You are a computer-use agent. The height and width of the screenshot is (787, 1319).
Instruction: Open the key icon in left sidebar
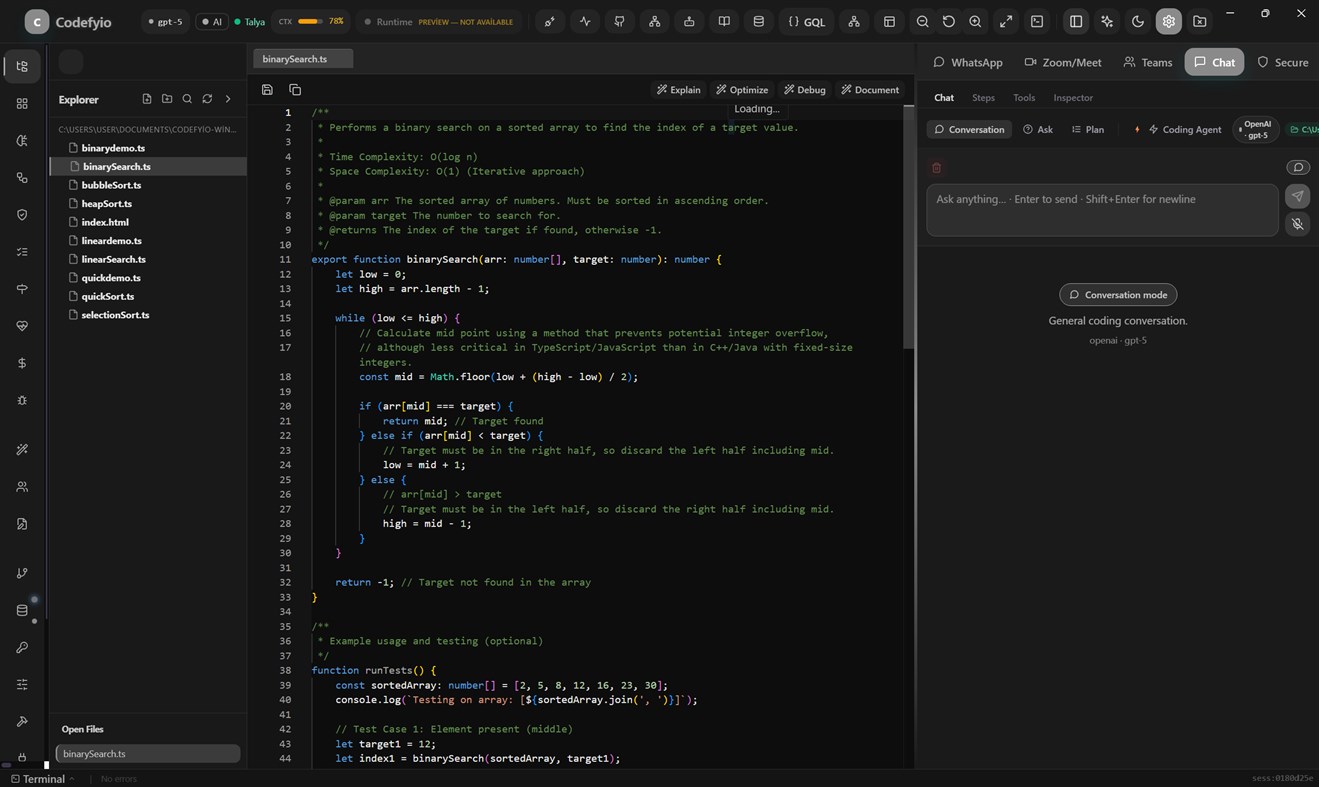click(x=22, y=647)
